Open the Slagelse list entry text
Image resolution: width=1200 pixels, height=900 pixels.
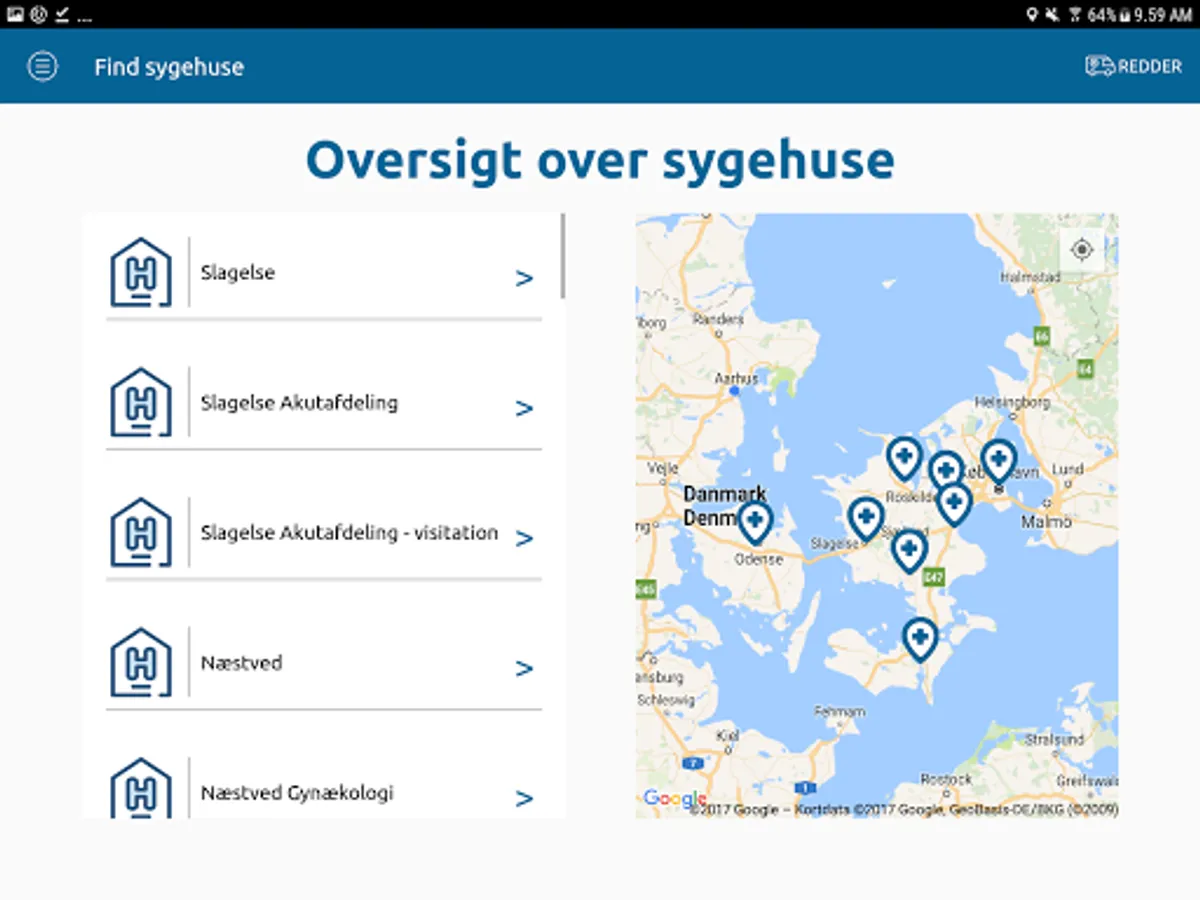pyautogui.click(x=238, y=272)
